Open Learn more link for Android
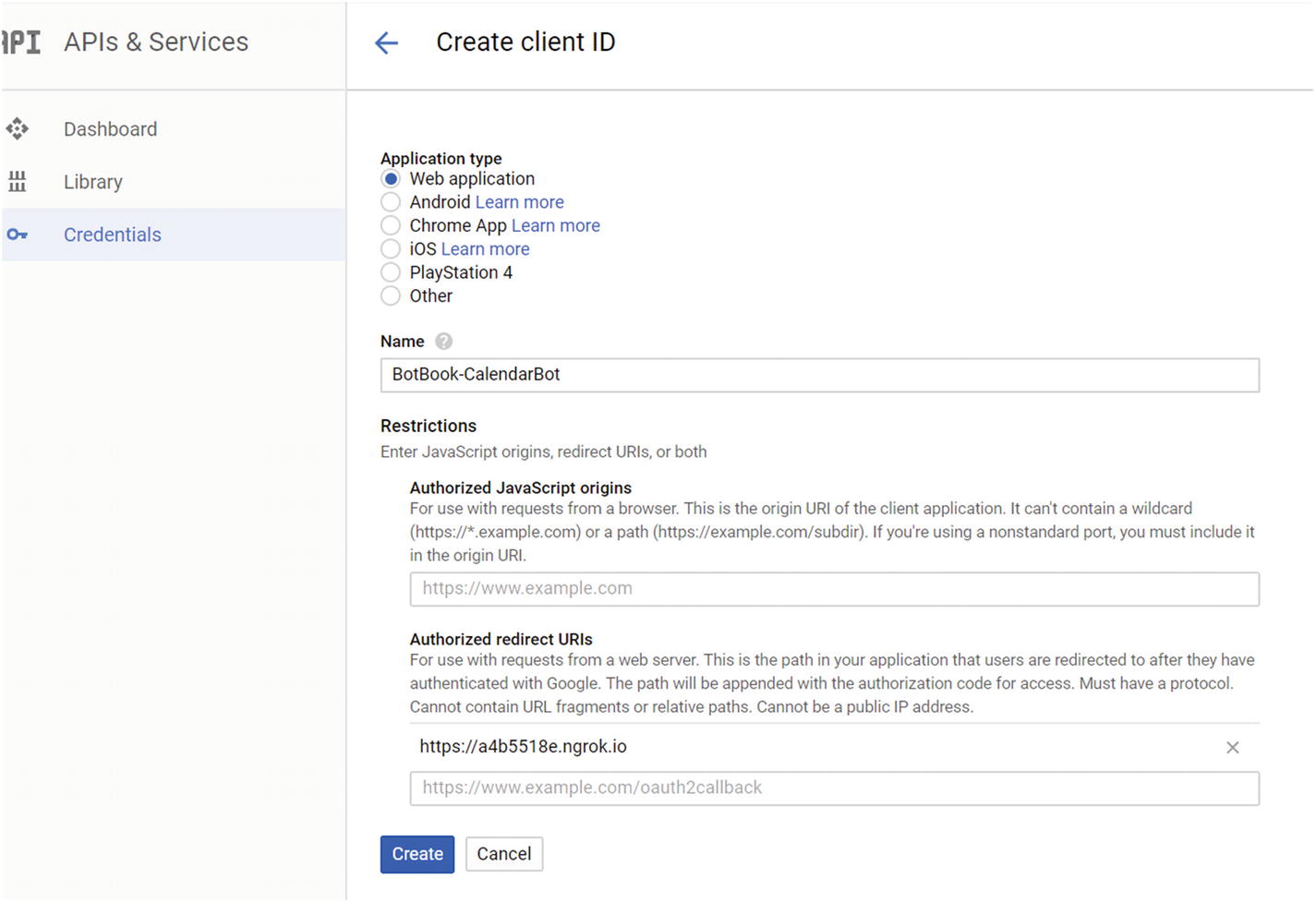This screenshot has width=1316, height=903. click(519, 202)
